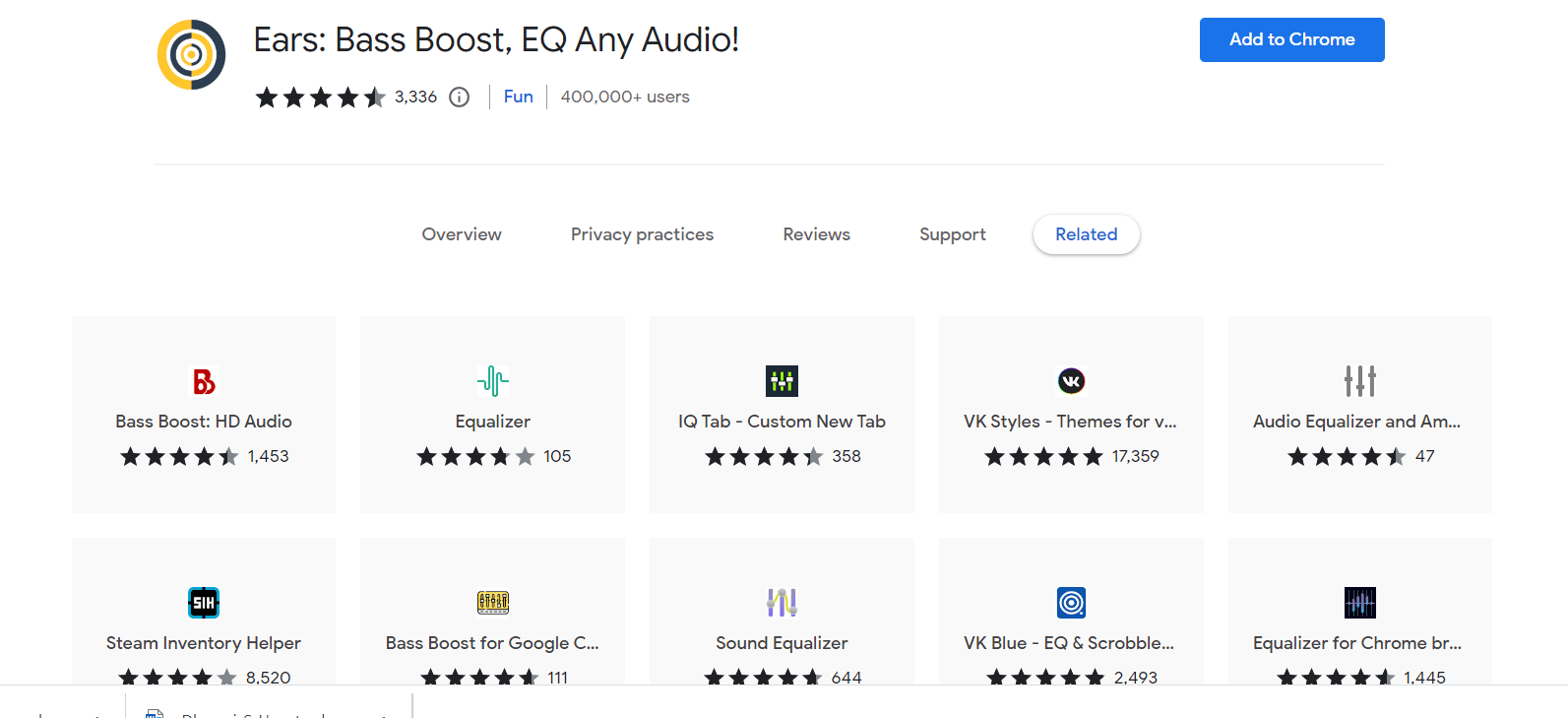This screenshot has width=1568, height=718.
Task: Click the Sound Equalizer icon
Action: coord(782,603)
